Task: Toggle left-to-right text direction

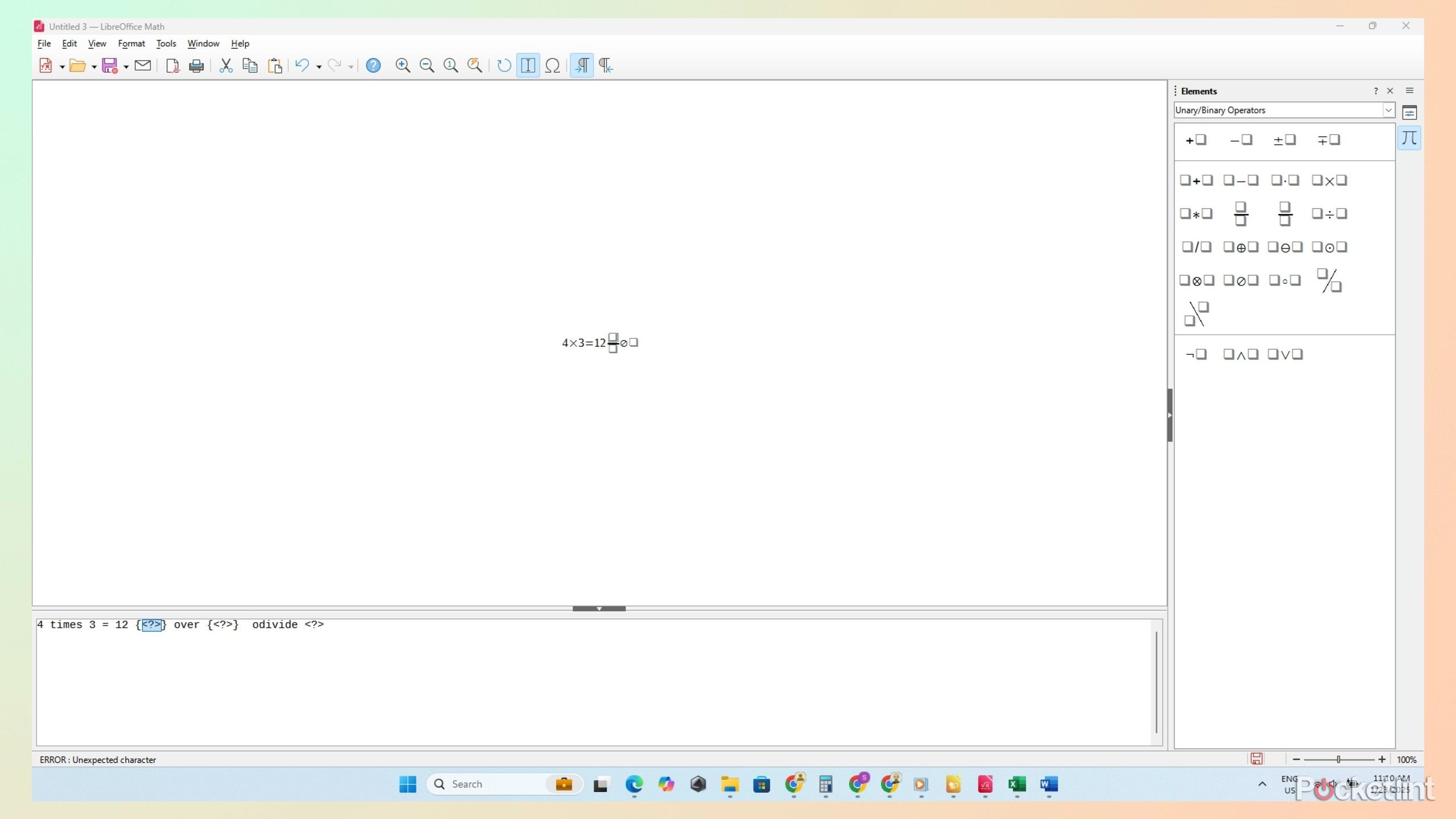Action: pos(581,65)
